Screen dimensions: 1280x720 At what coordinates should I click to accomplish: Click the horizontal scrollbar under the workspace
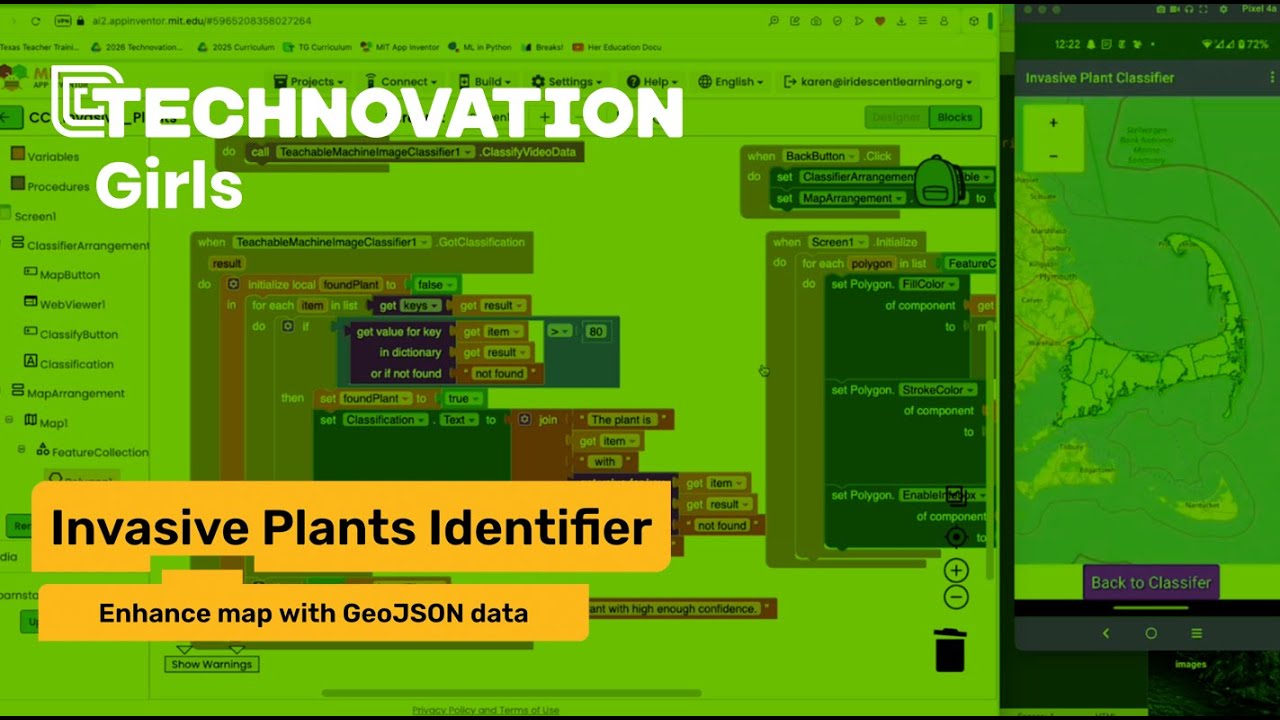510,693
